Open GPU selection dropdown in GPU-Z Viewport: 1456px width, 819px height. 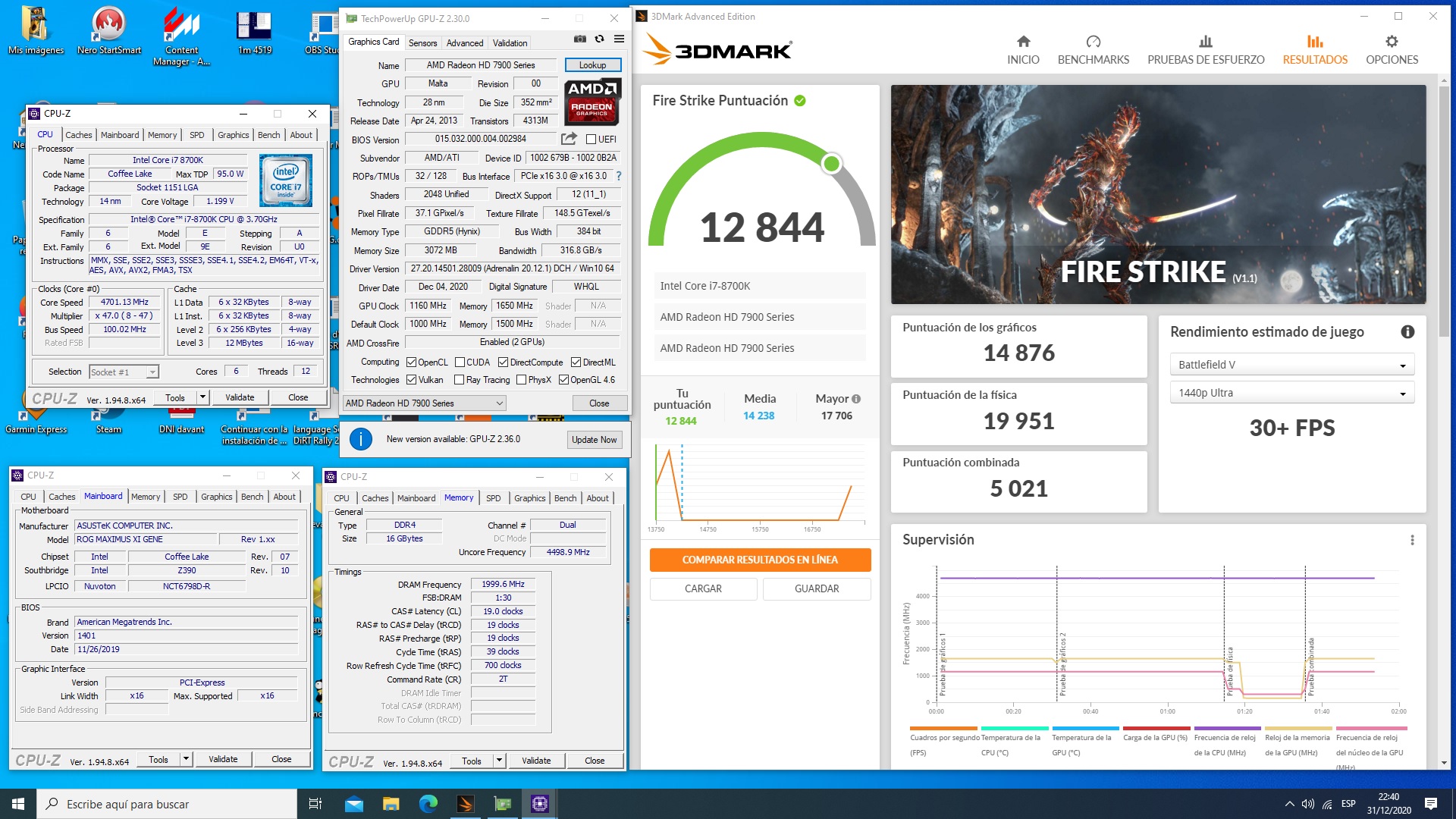pyautogui.click(x=425, y=403)
